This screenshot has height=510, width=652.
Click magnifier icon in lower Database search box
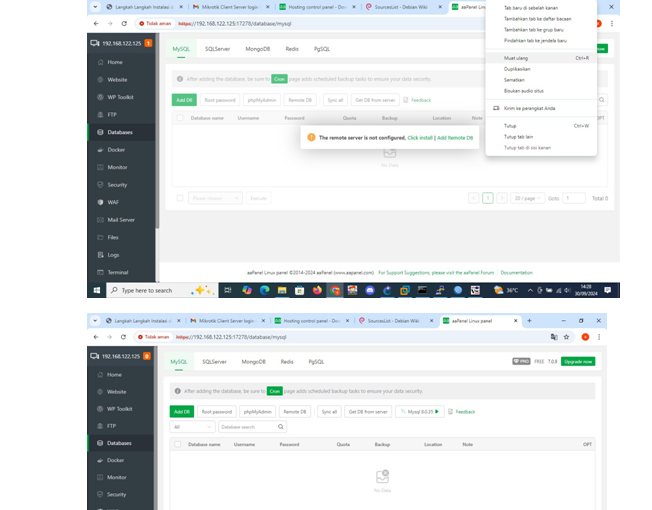click(x=281, y=426)
